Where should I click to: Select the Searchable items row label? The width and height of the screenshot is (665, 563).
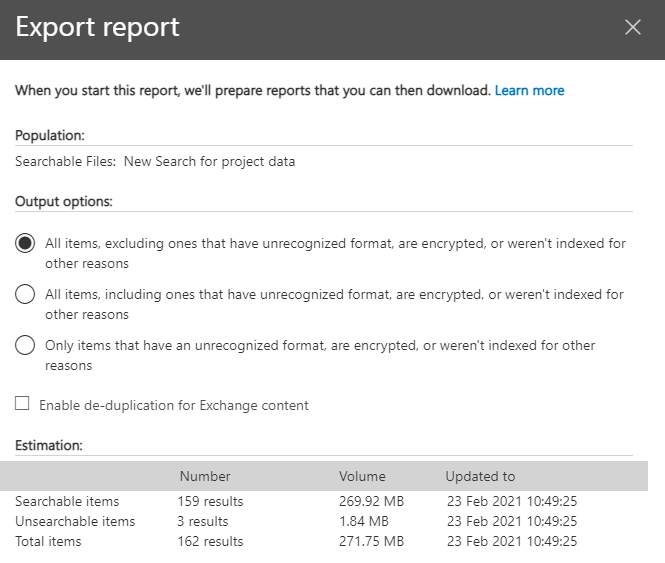click(67, 501)
